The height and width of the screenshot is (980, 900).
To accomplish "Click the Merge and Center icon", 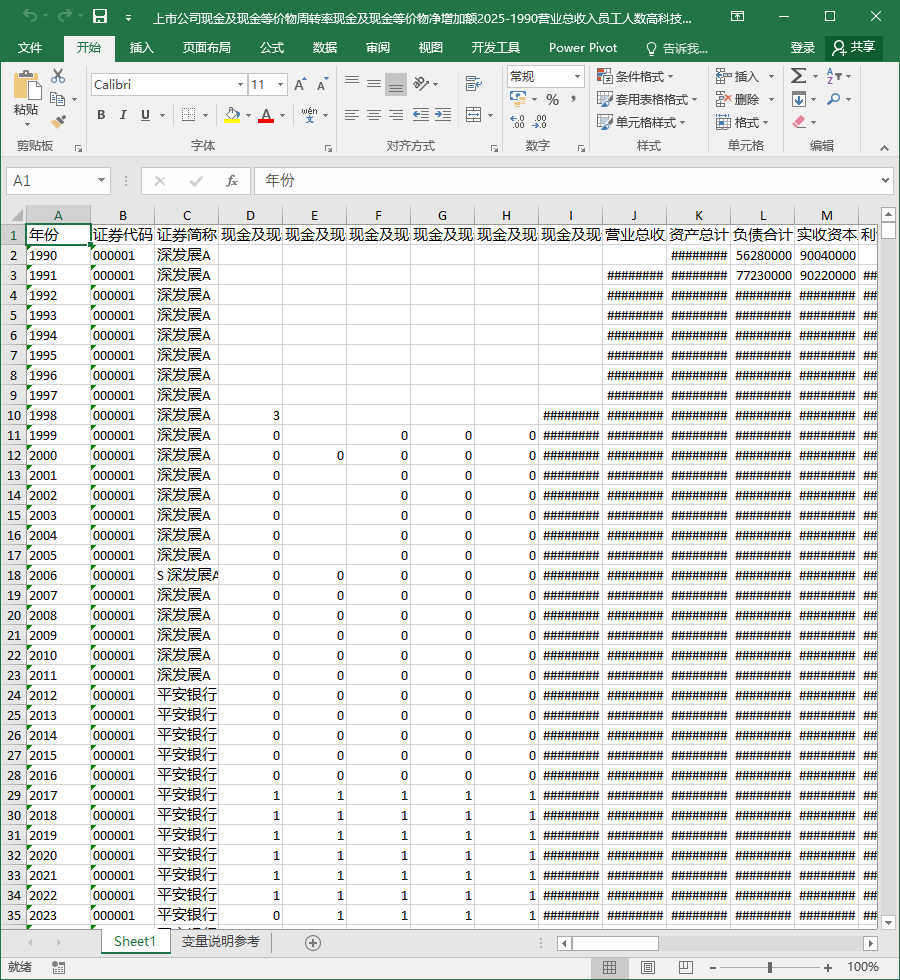I will 474,115.
